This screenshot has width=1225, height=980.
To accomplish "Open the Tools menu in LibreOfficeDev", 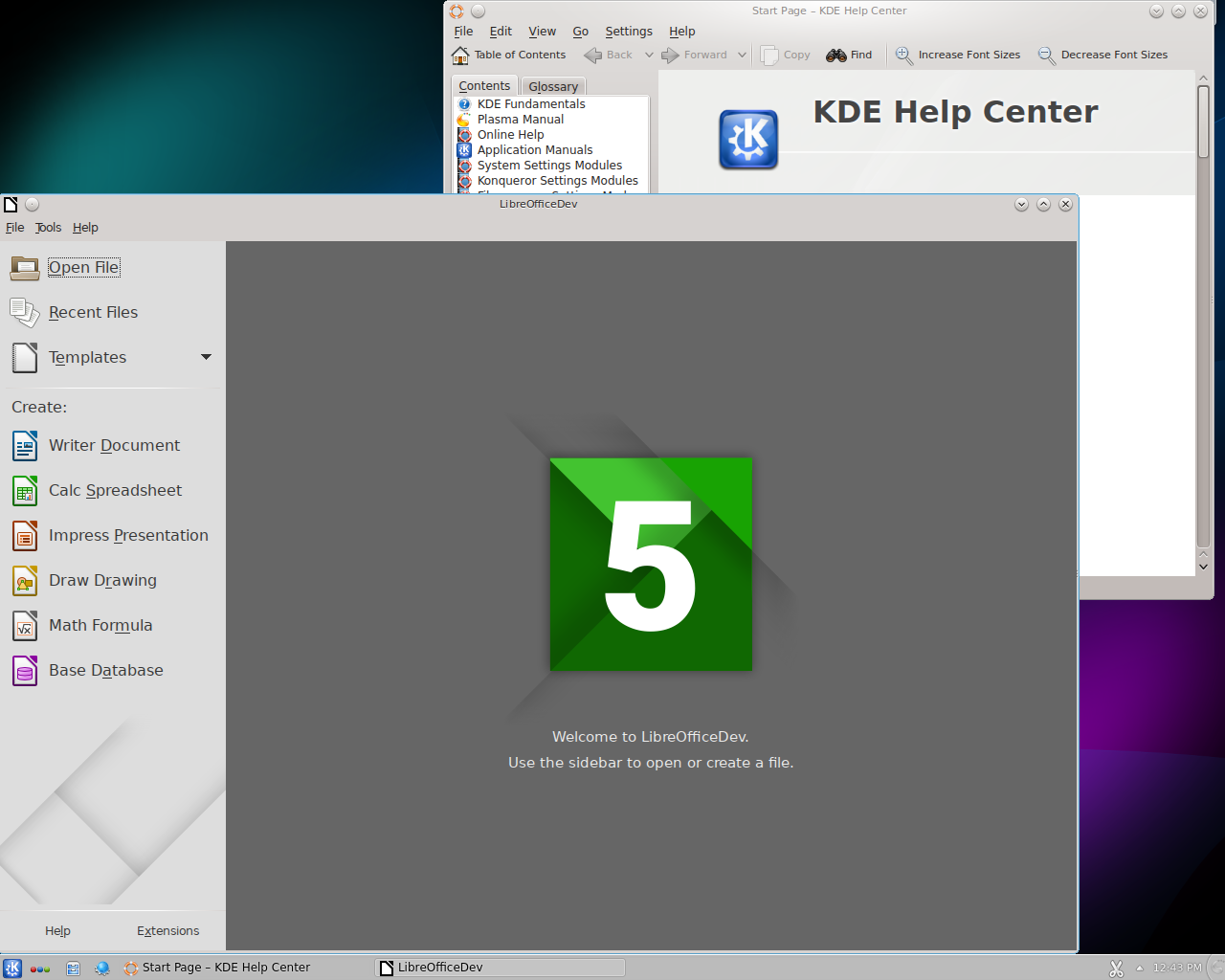I will coord(48,228).
